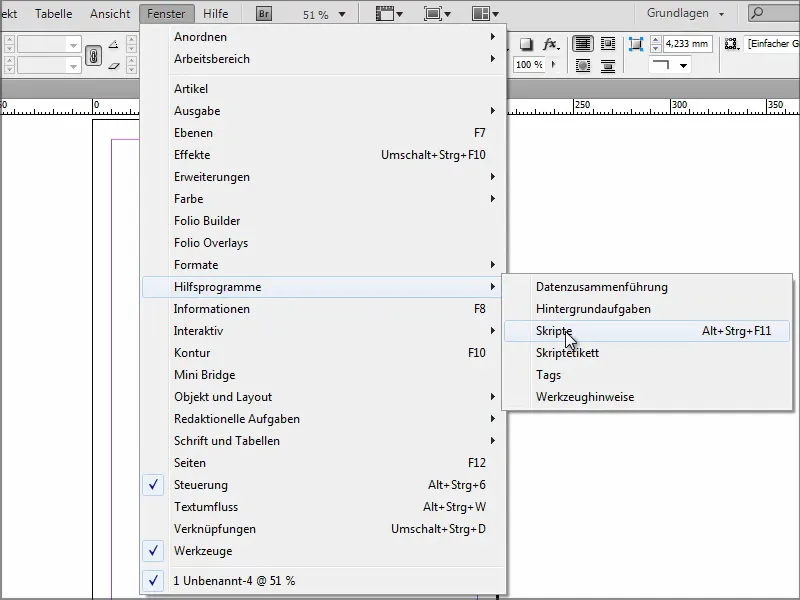Click the search magnifier icon
The height and width of the screenshot is (600, 800).
758,13
